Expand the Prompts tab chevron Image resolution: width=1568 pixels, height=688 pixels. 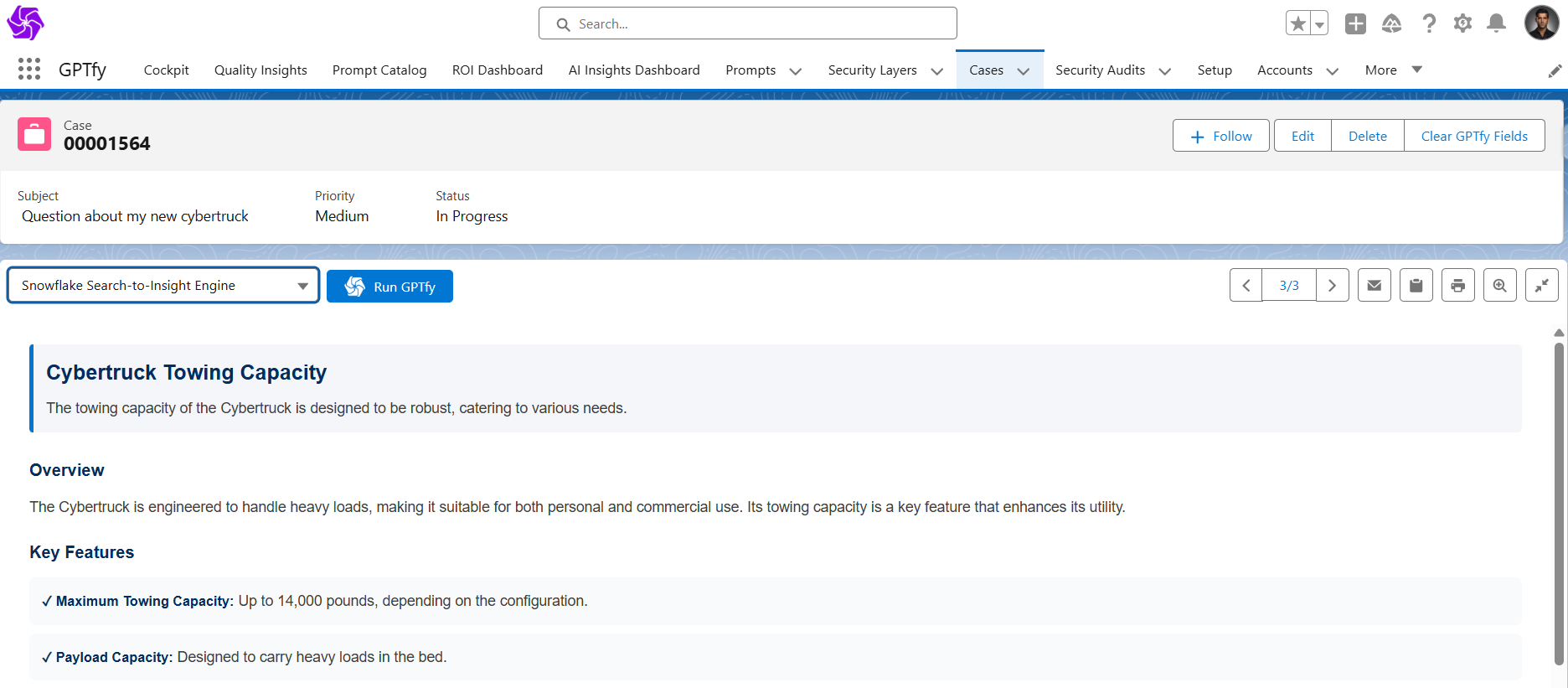point(795,71)
